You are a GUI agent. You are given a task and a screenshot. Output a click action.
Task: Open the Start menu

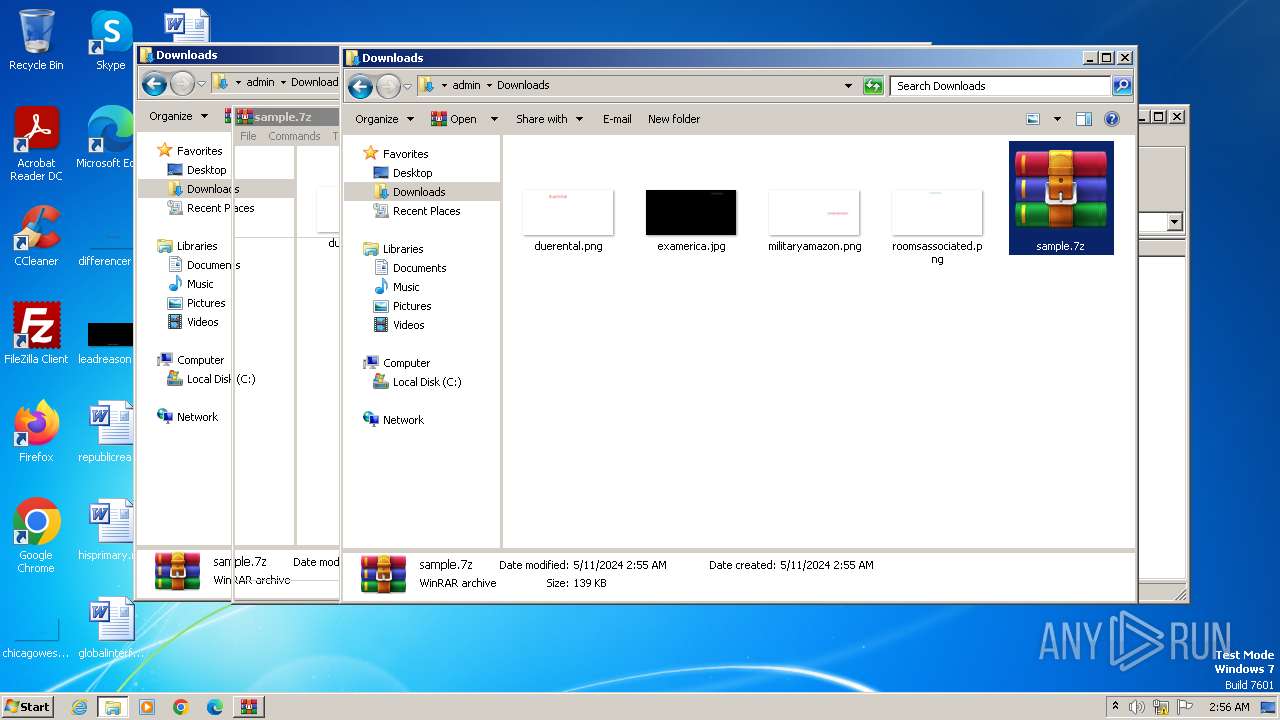click(x=27, y=706)
